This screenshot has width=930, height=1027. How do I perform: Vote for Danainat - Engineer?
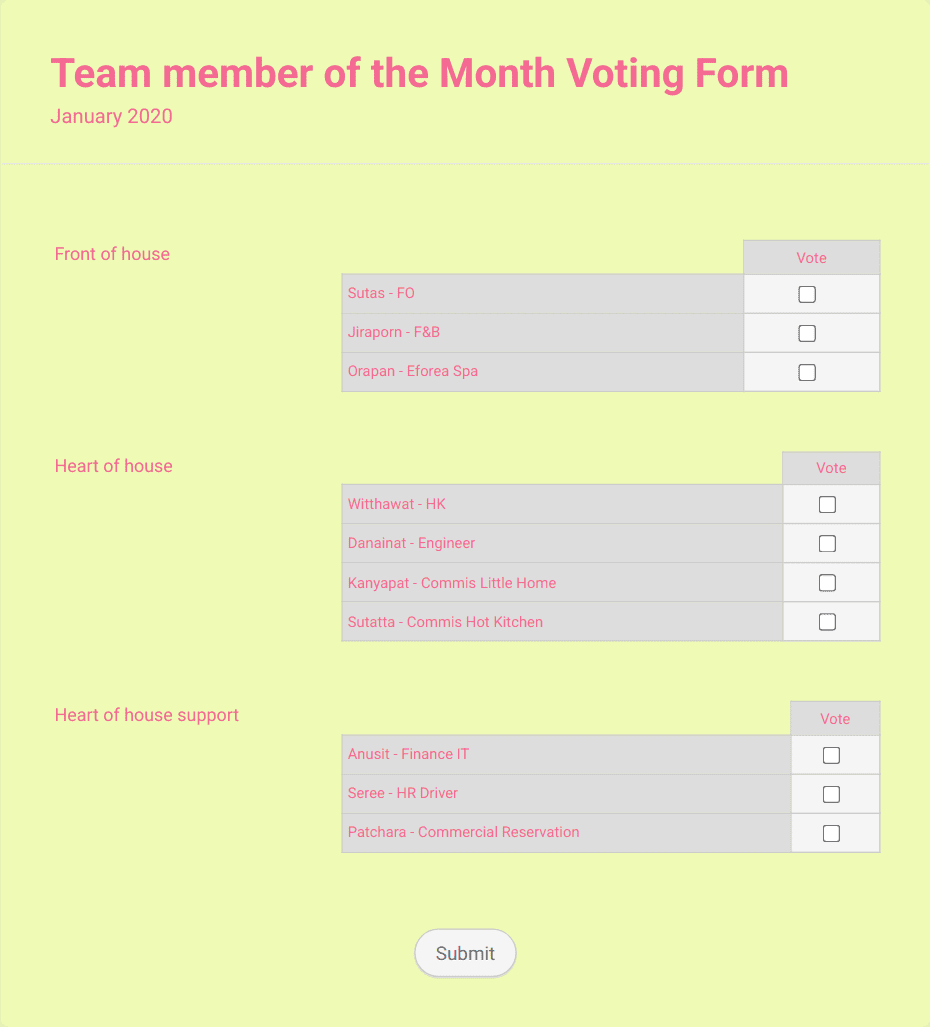click(827, 543)
